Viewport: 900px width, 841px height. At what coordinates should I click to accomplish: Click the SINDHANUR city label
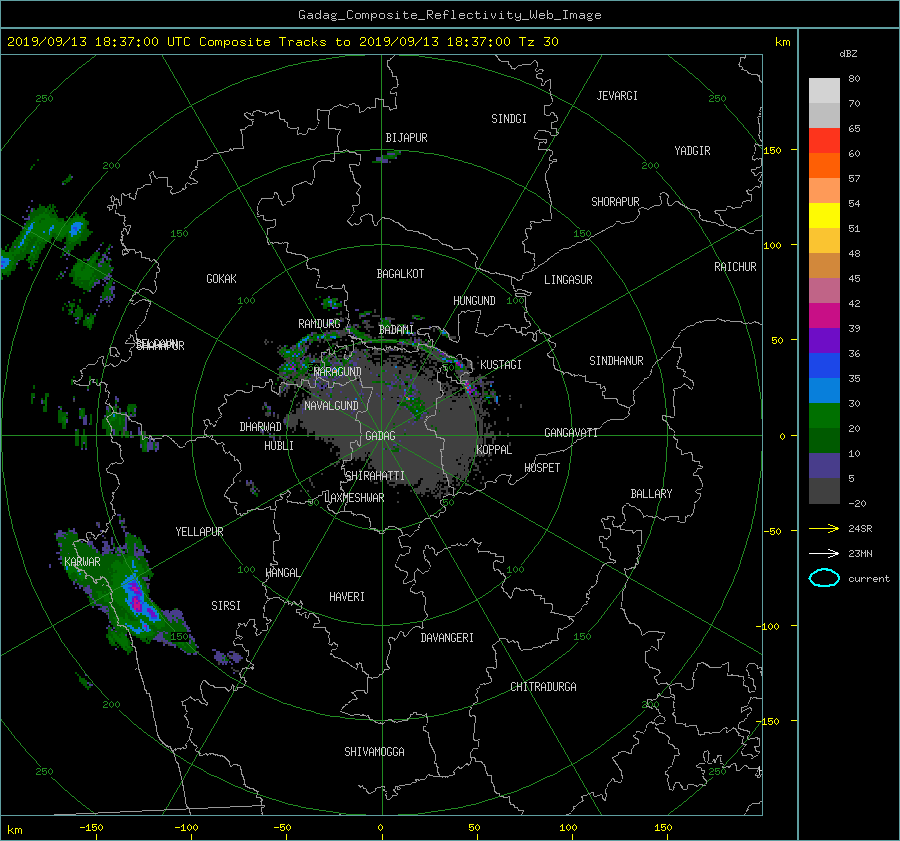pos(616,361)
